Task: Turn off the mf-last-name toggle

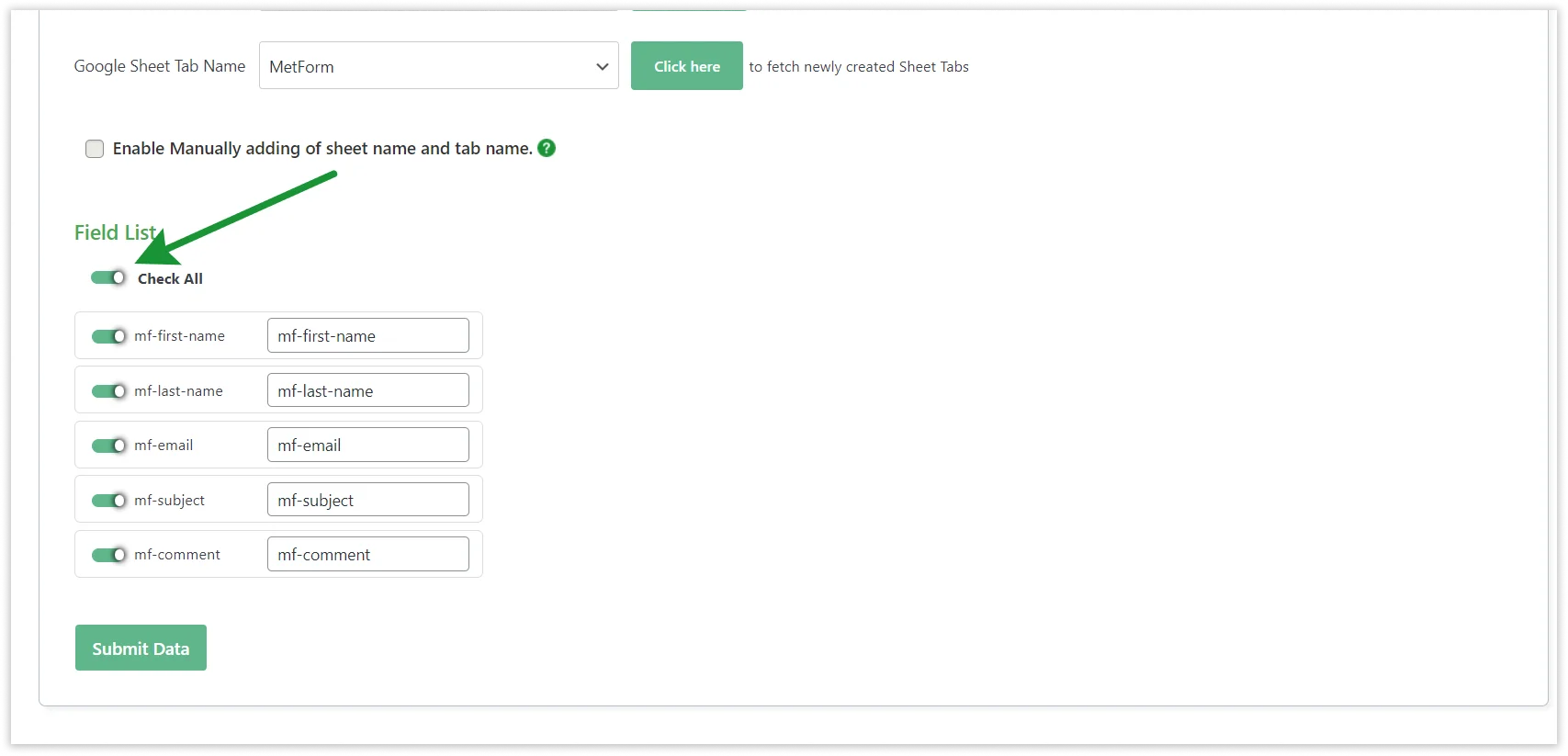Action: coord(108,391)
